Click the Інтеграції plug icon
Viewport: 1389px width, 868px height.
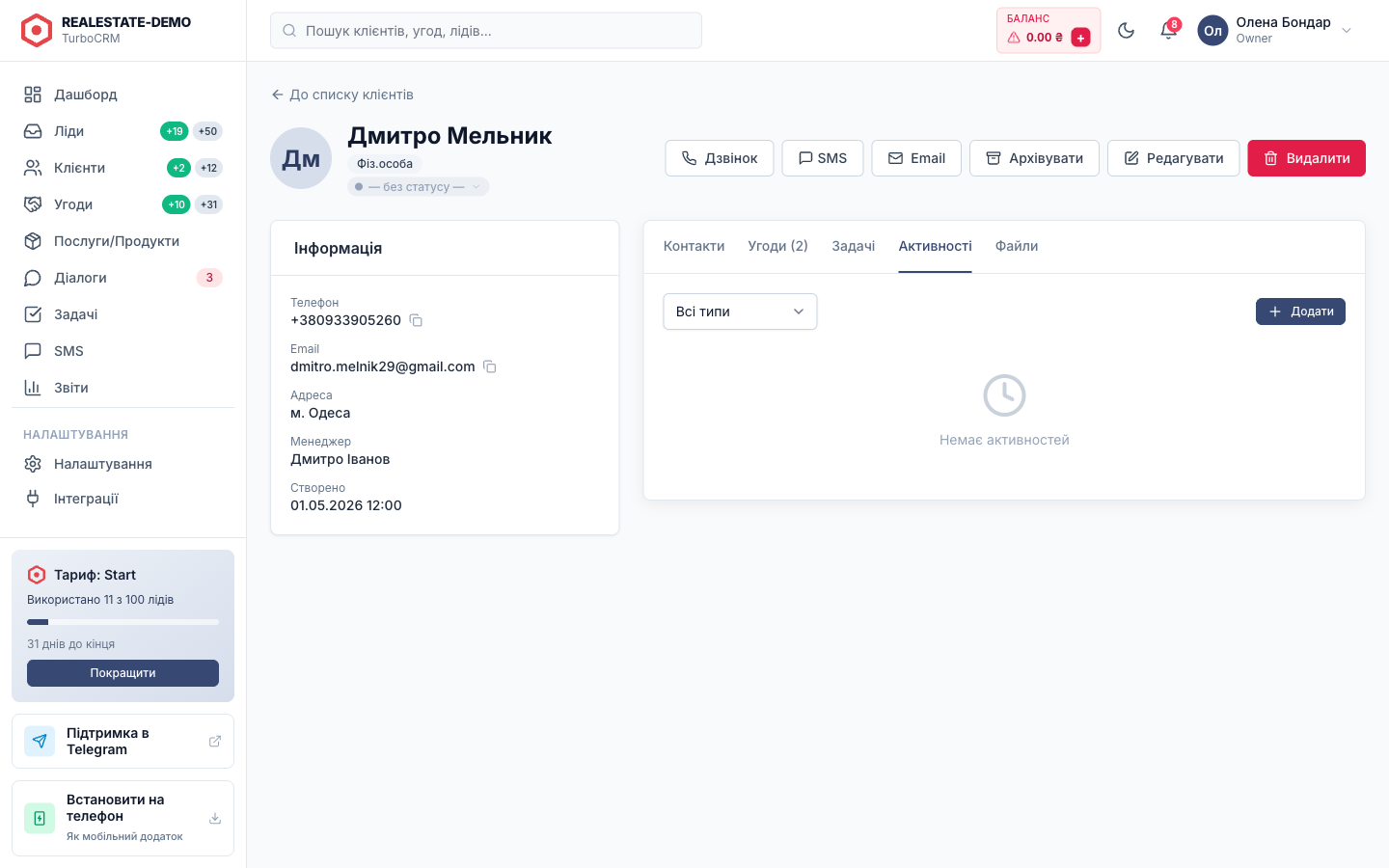(33, 499)
